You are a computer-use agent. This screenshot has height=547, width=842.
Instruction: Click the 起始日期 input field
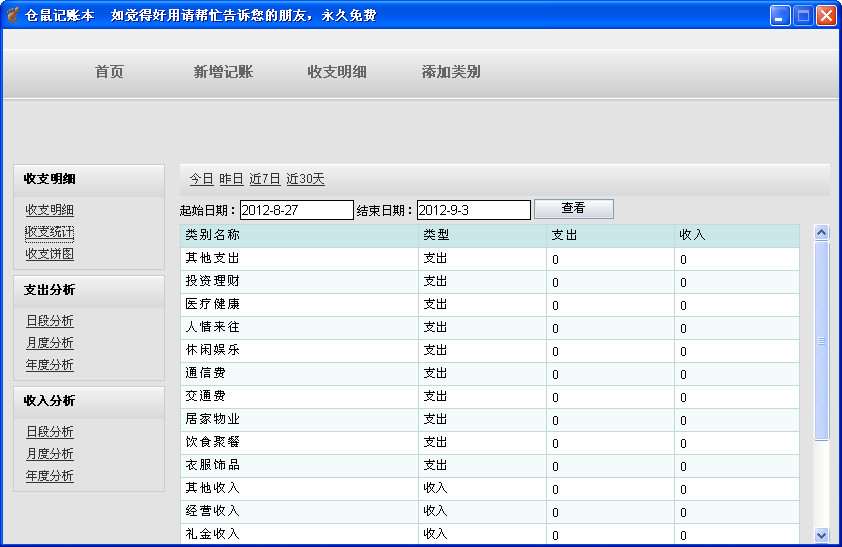(296, 210)
